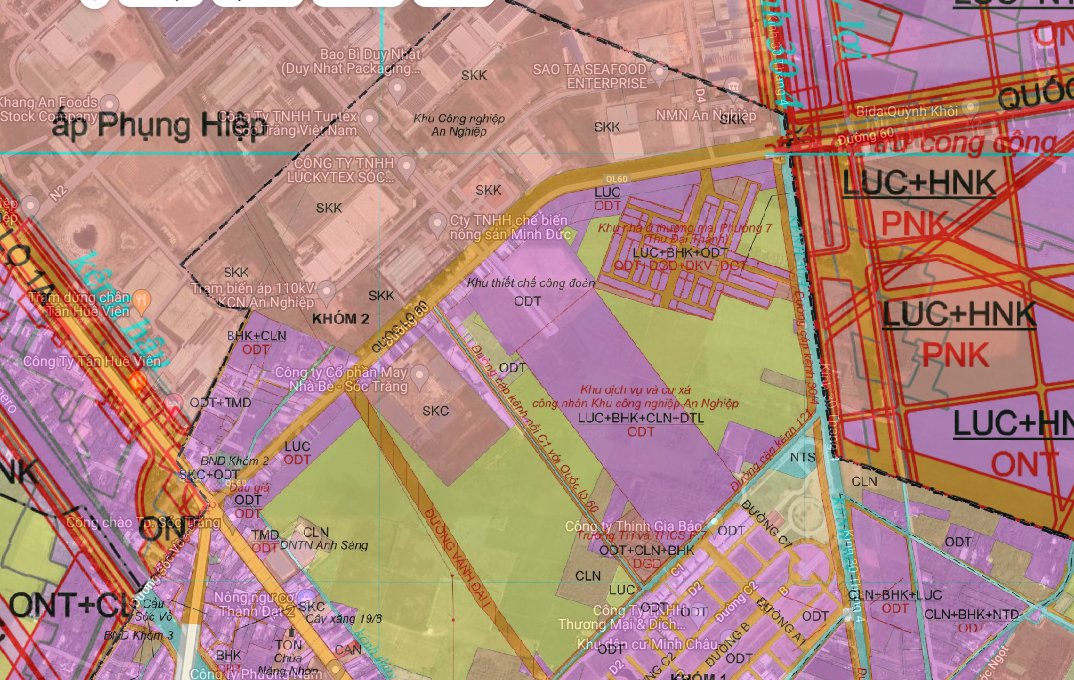Open the Bida Quỳnh Khôi location pin
The height and width of the screenshot is (680, 1074).
tap(970, 107)
